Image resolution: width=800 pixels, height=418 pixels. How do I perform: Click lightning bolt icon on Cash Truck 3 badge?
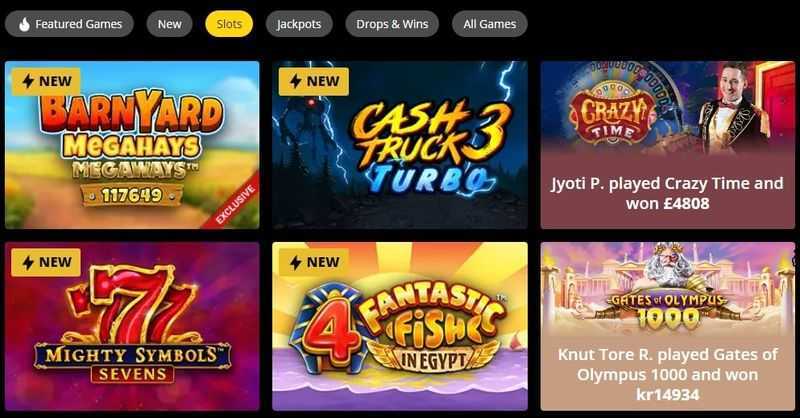pos(295,81)
